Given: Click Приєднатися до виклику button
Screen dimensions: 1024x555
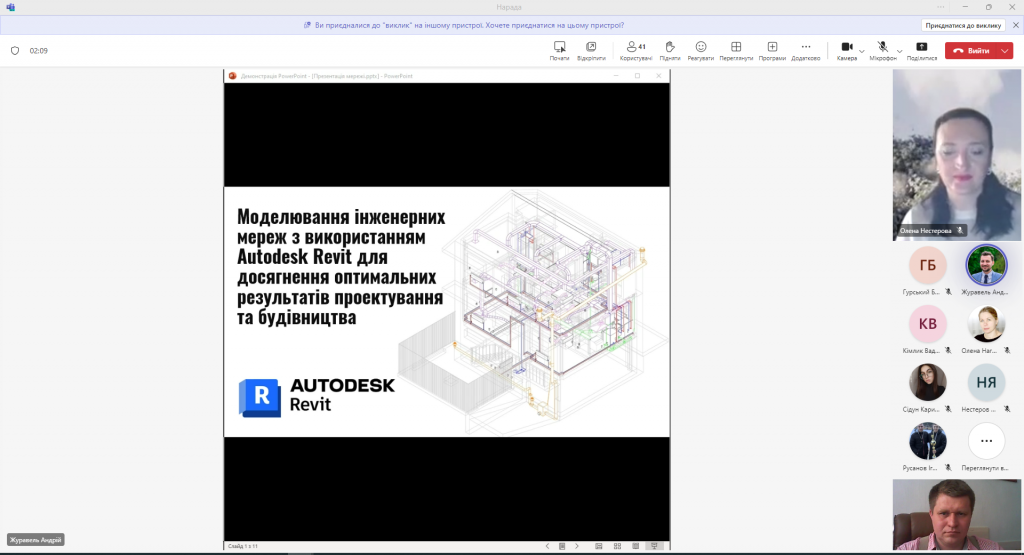Looking at the screenshot, I should coord(963,25).
